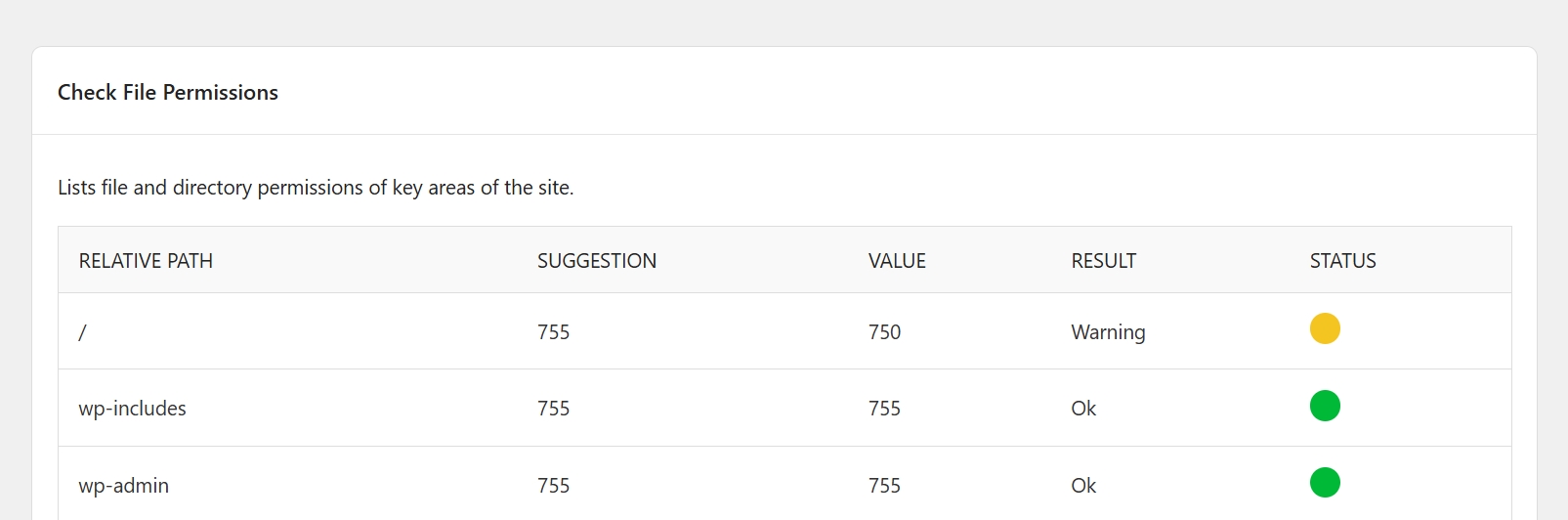Click the Ok result for wp-admin
The image size is (1568, 520).
(1083, 486)
